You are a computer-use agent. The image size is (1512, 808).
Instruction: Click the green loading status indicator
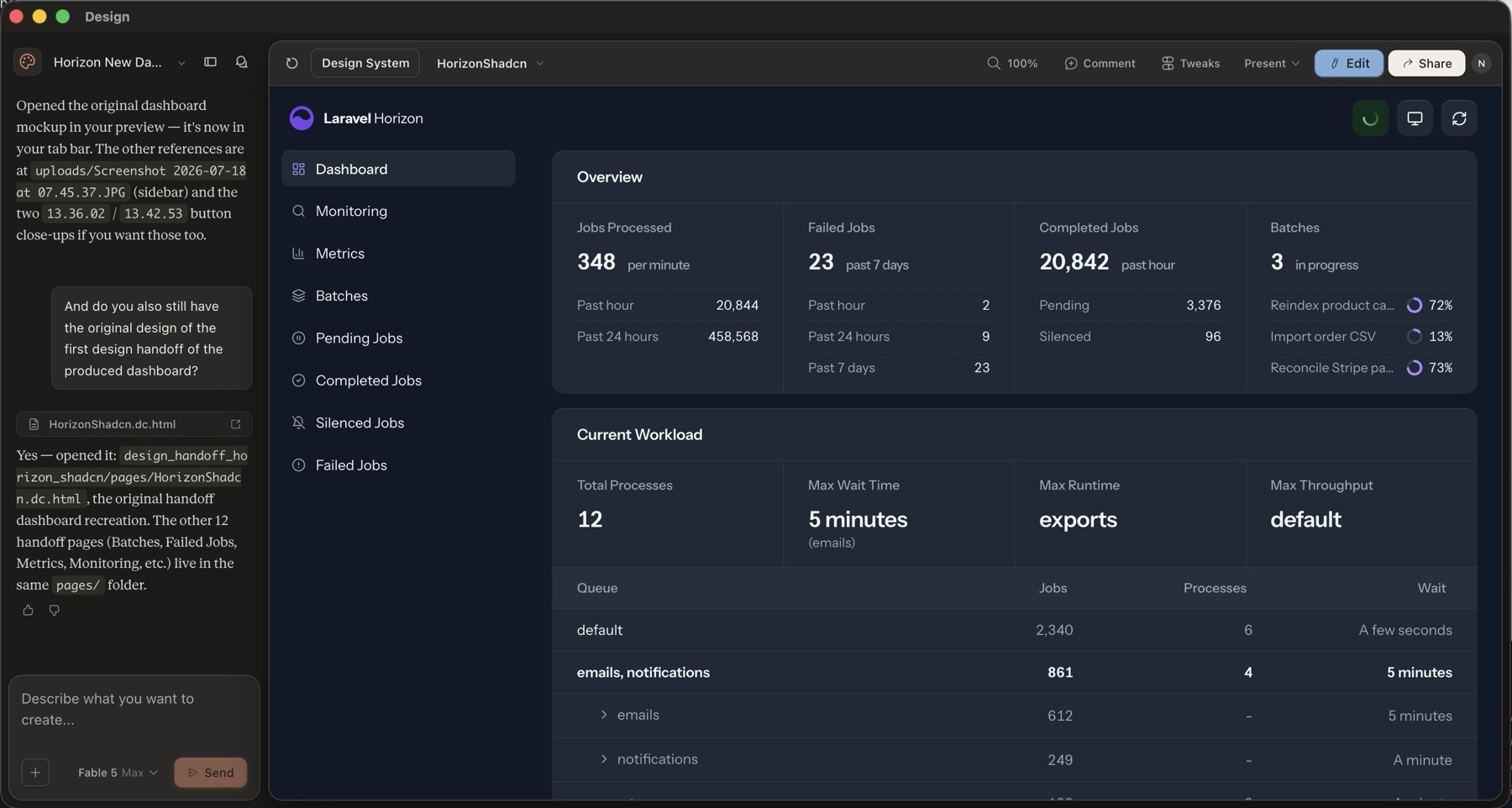pos(1370,118)
